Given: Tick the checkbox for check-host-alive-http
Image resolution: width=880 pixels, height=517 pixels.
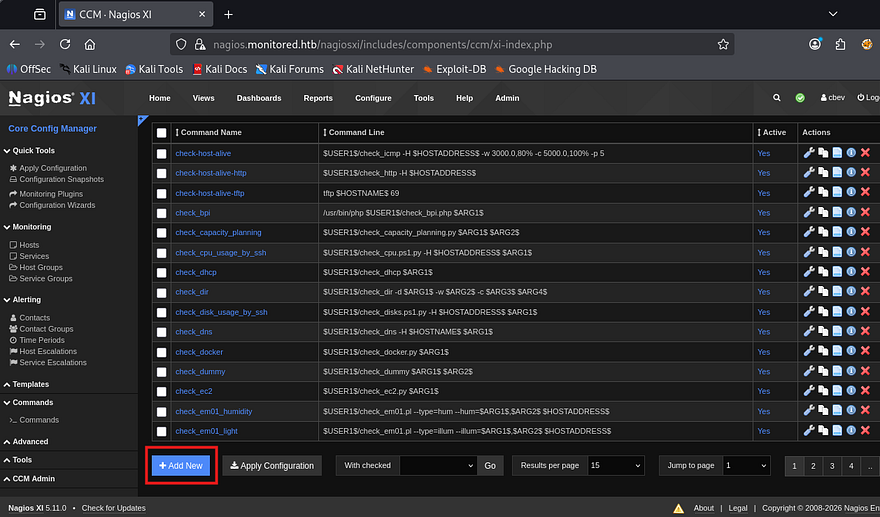Looking at the screenshot, I should pos(162,173).
